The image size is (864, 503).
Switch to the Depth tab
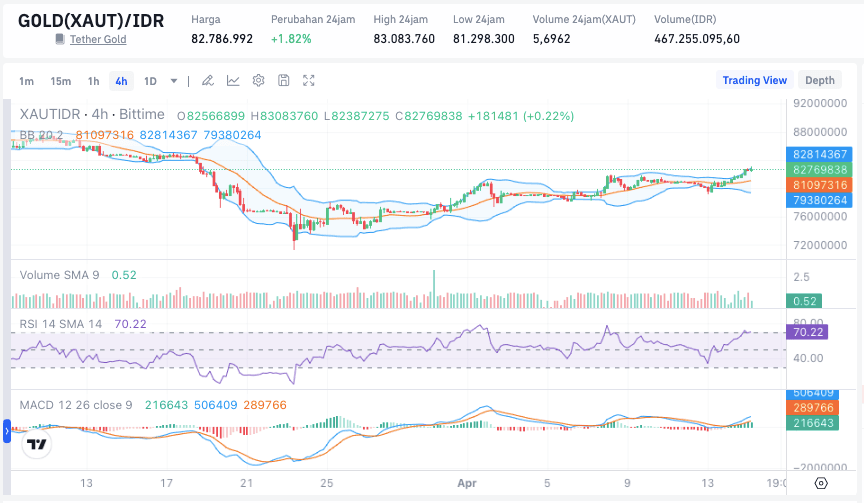click(x=819, y=81)
